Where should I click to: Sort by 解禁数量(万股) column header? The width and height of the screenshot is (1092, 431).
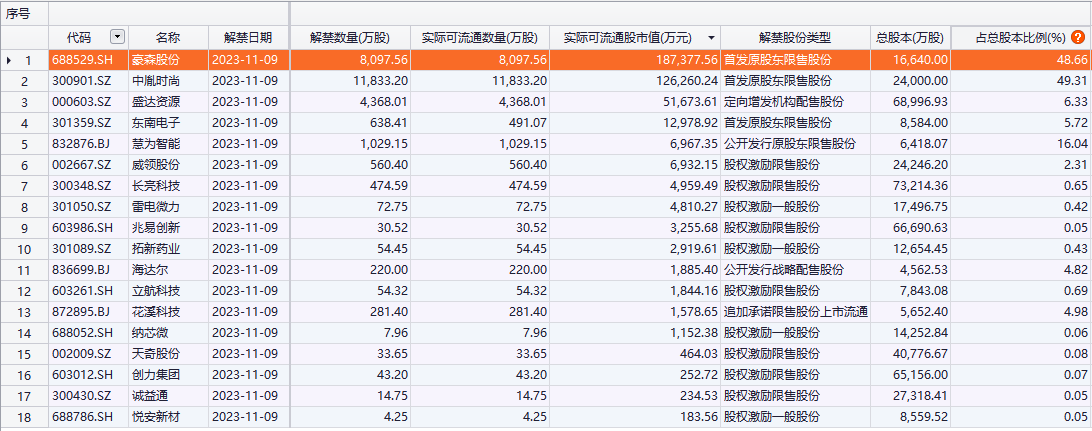coord(349,38)
